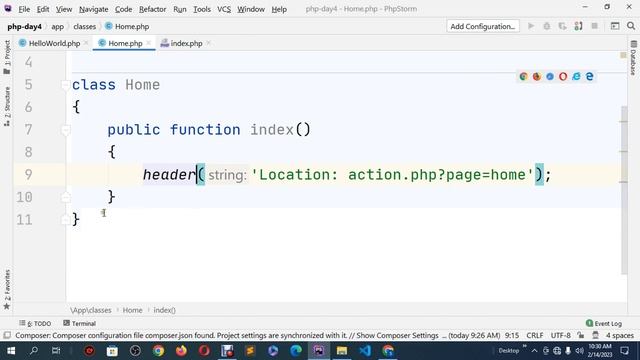Open in Edge from the editor browser bar
Viewport: 640px width, 360px height.
point(589,76)
